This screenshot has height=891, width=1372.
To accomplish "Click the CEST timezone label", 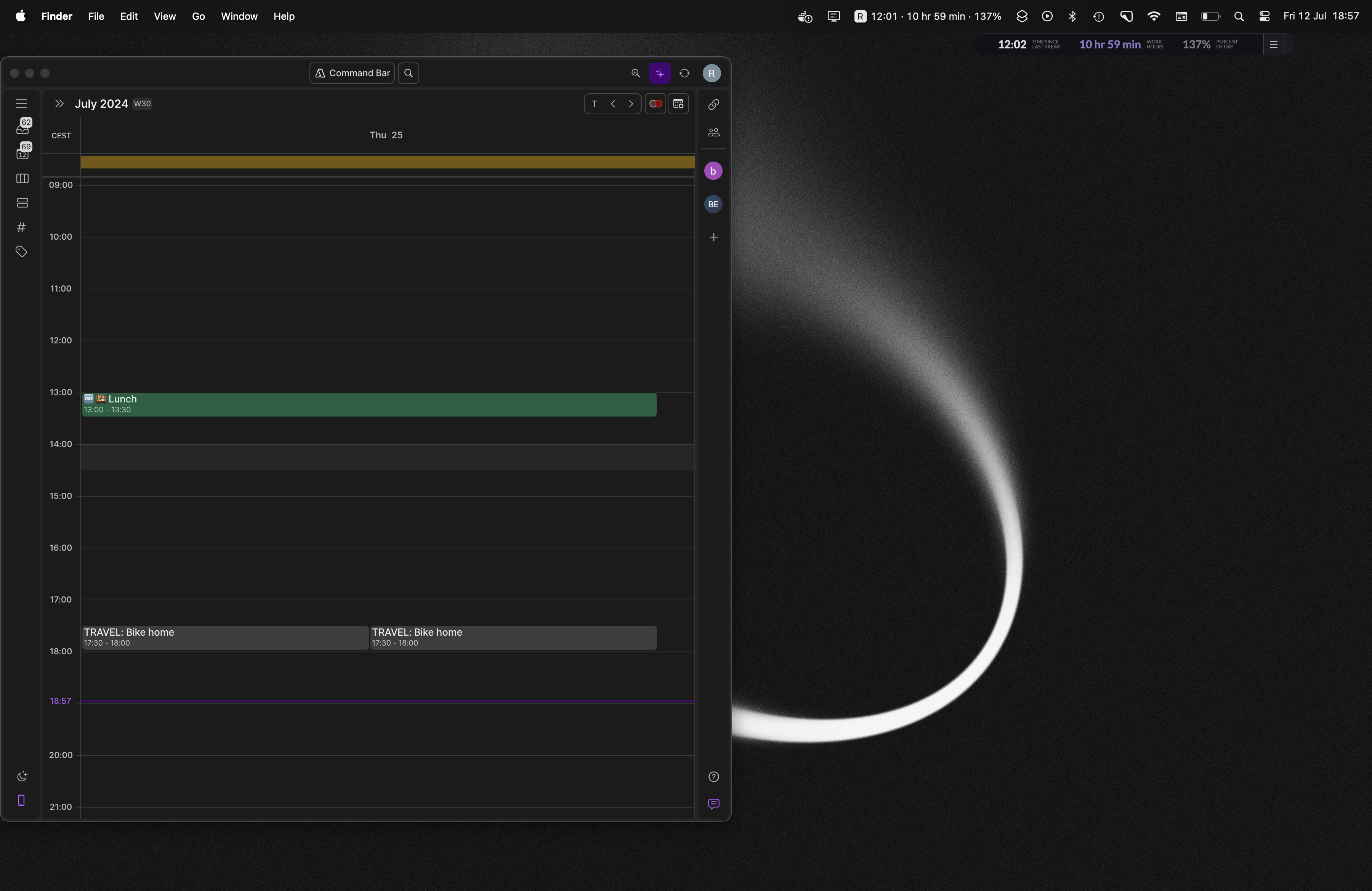I will [x=61, y=136].
